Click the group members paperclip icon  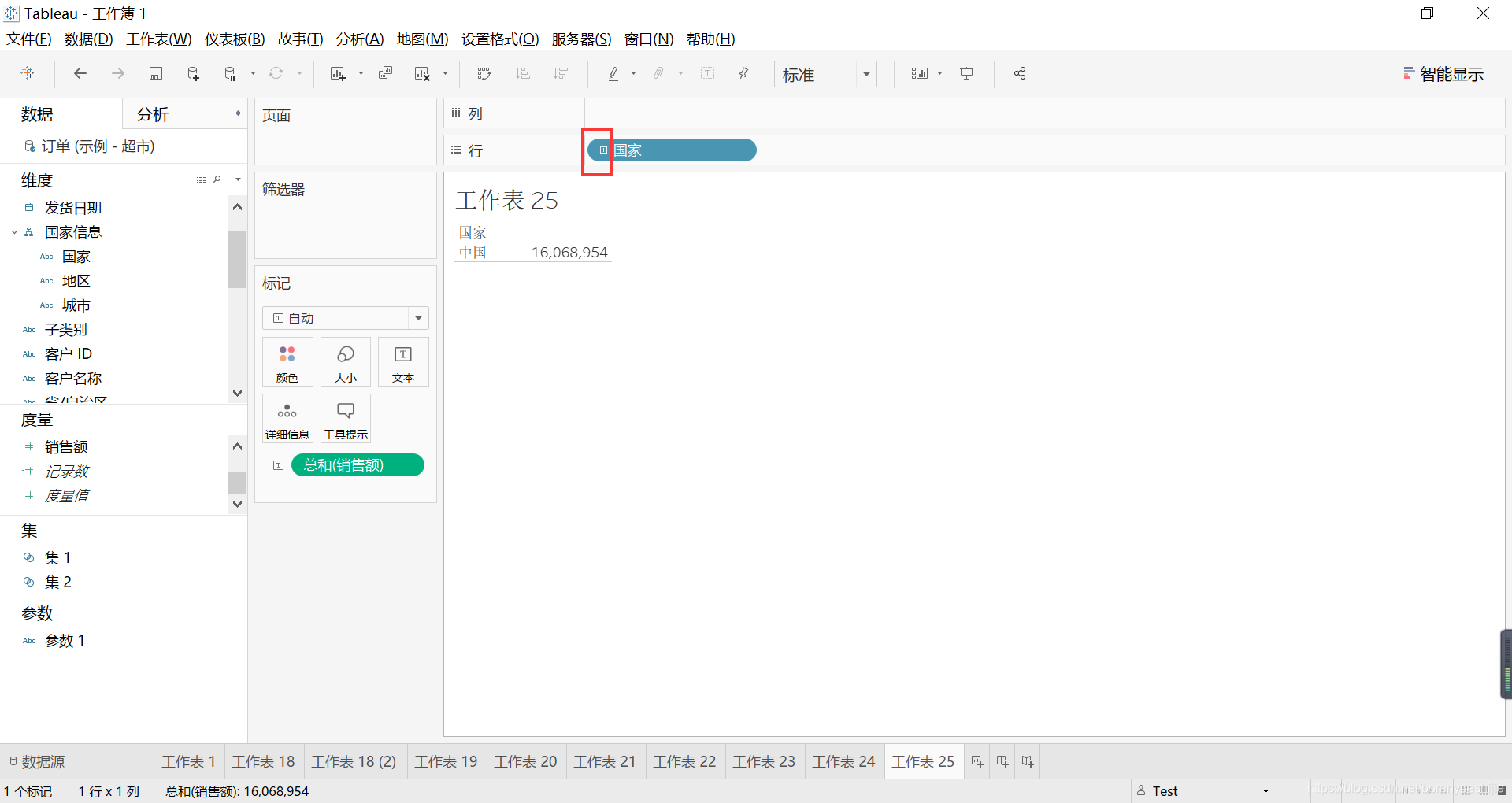[658, 73]
